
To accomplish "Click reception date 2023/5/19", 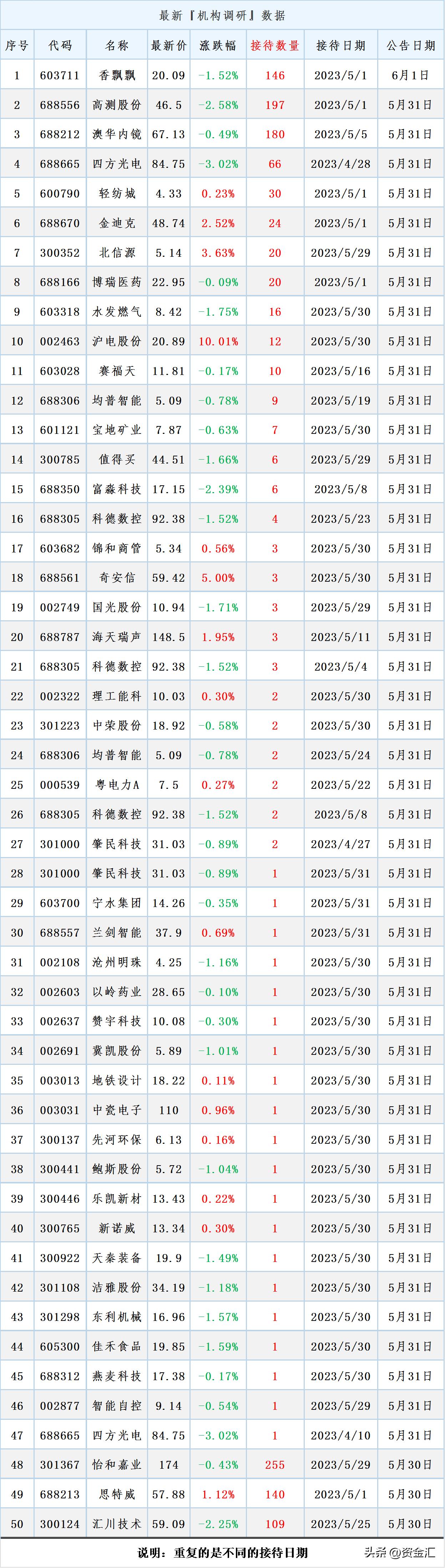I will point(340,401).
